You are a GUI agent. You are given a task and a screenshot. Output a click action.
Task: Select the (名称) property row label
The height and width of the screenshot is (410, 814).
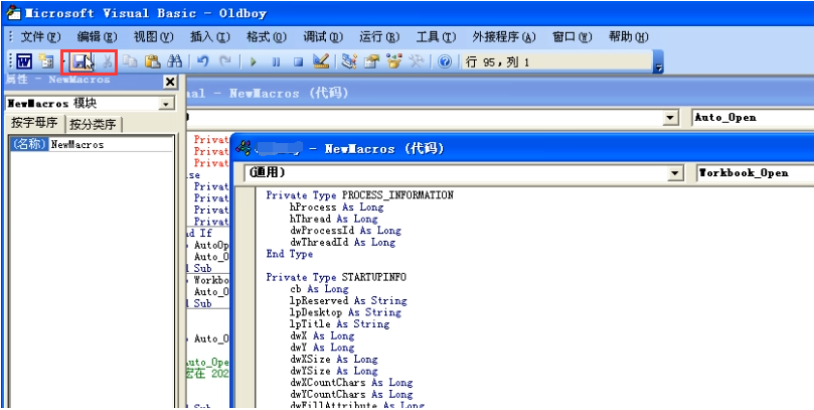[30, 144]
